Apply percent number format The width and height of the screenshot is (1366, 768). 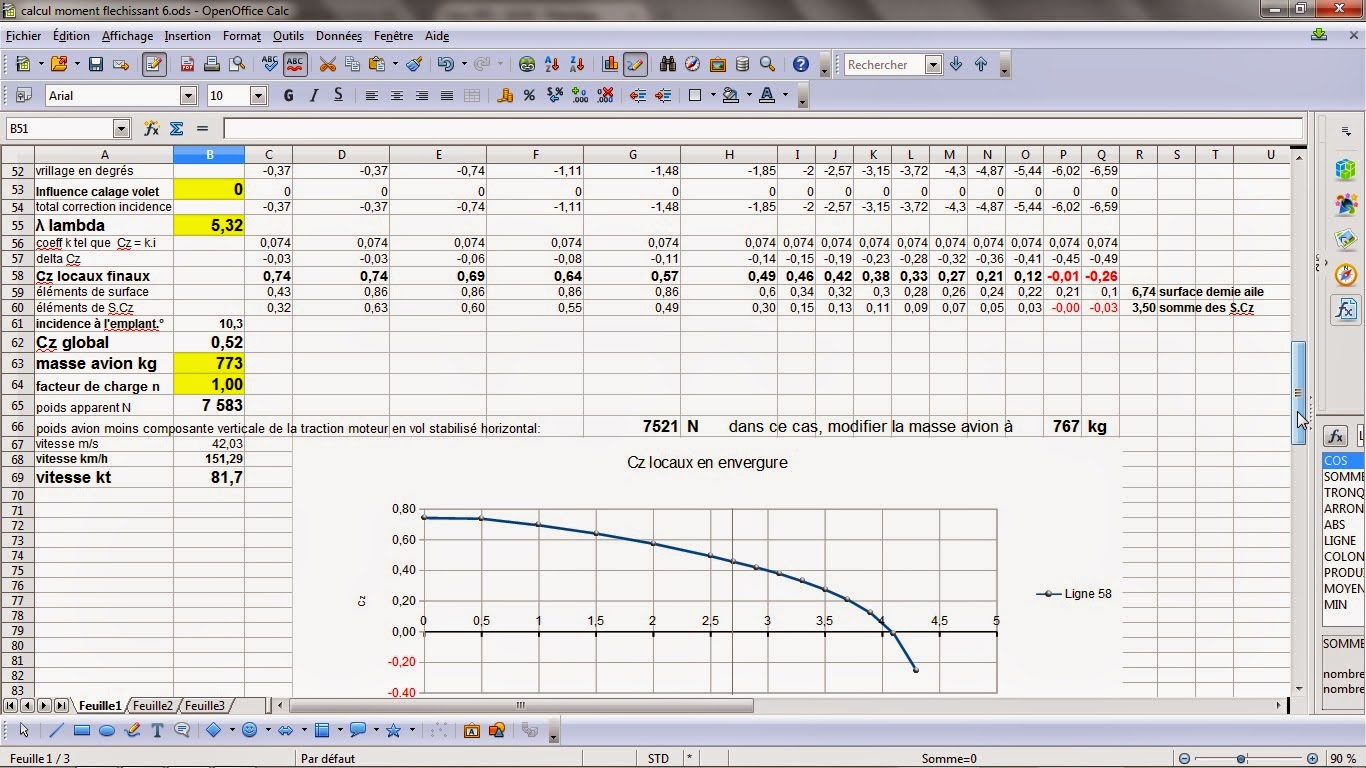(529, 95)
